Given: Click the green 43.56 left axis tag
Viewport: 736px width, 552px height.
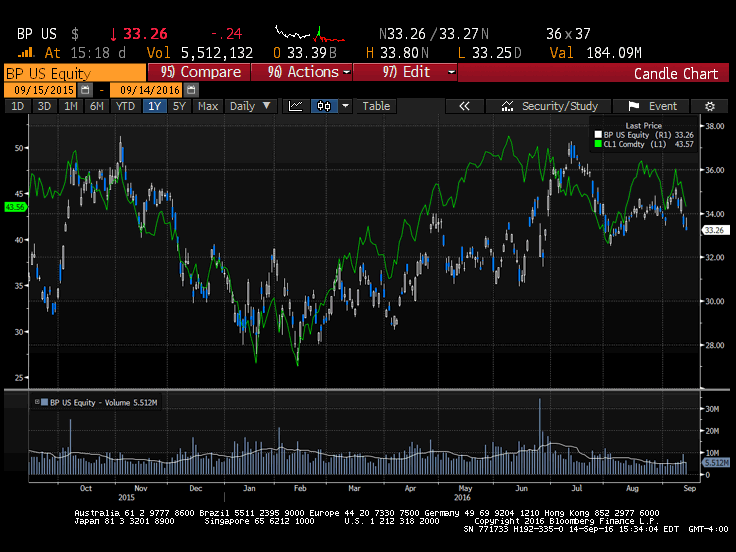Looking at the screenshot, I should coord(15,207).
